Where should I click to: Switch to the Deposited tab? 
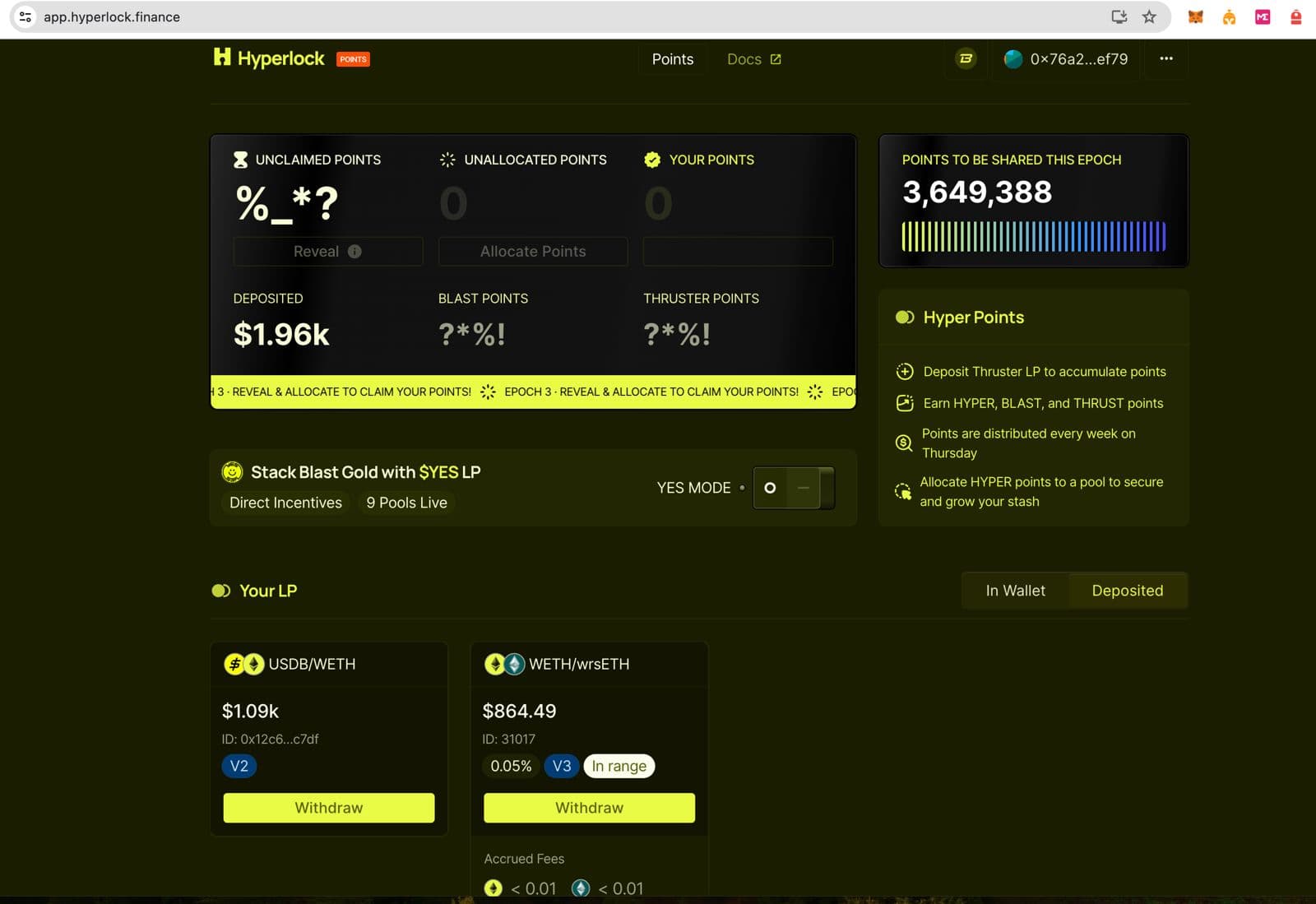(1128, 591)
